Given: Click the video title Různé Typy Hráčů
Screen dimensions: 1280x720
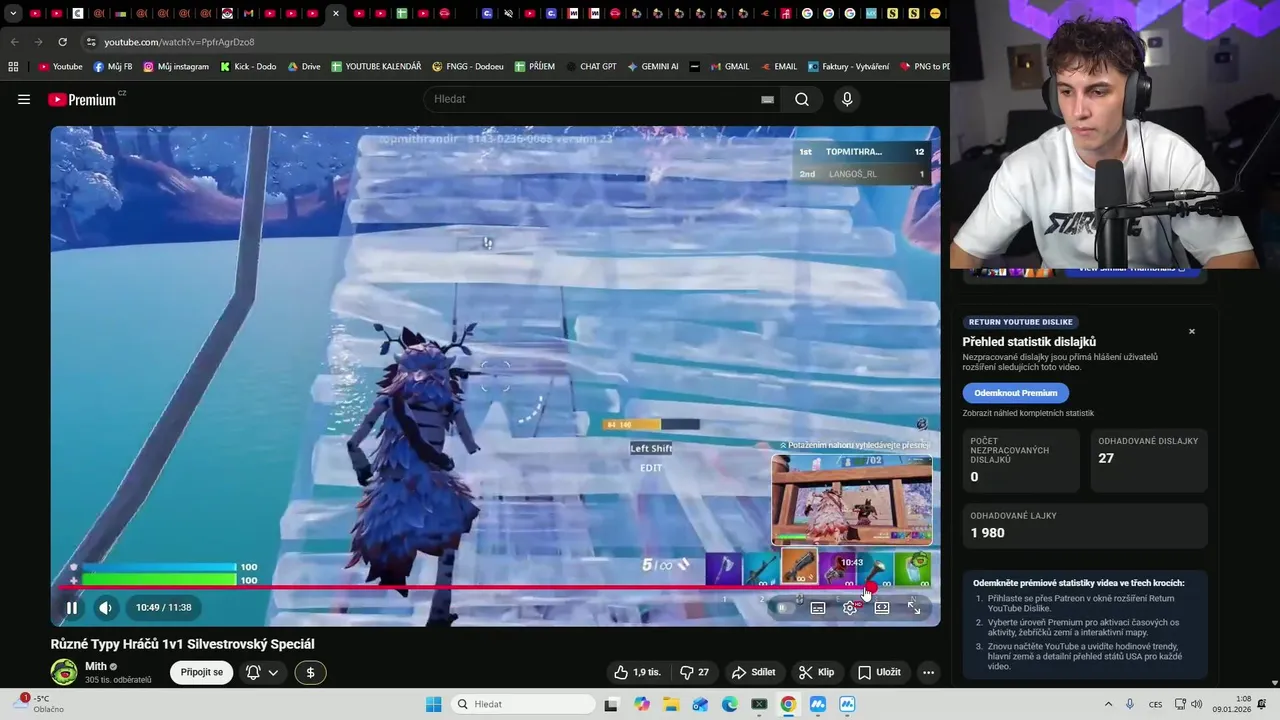Looking at the screenshot, I should [183, 644].
